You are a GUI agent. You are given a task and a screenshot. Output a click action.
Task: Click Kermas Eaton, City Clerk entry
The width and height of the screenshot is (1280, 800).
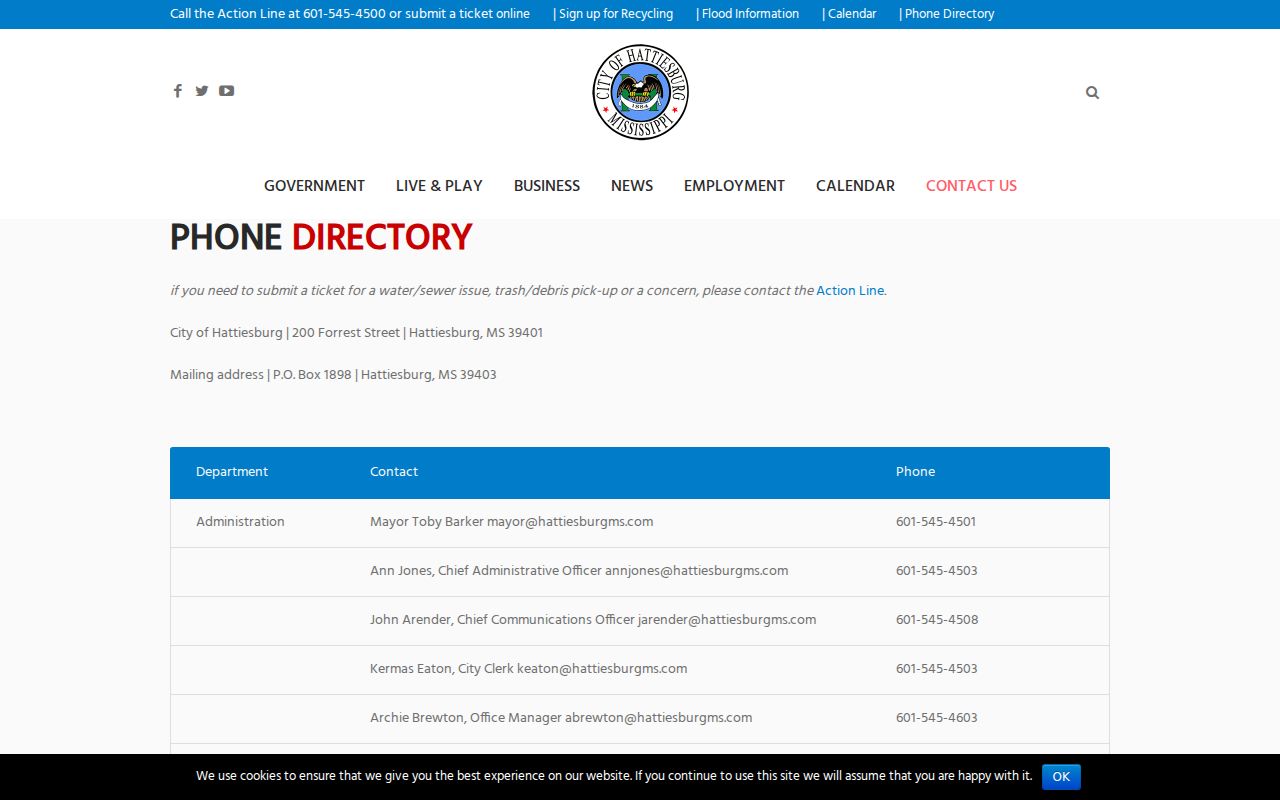(x=528, y=669)
